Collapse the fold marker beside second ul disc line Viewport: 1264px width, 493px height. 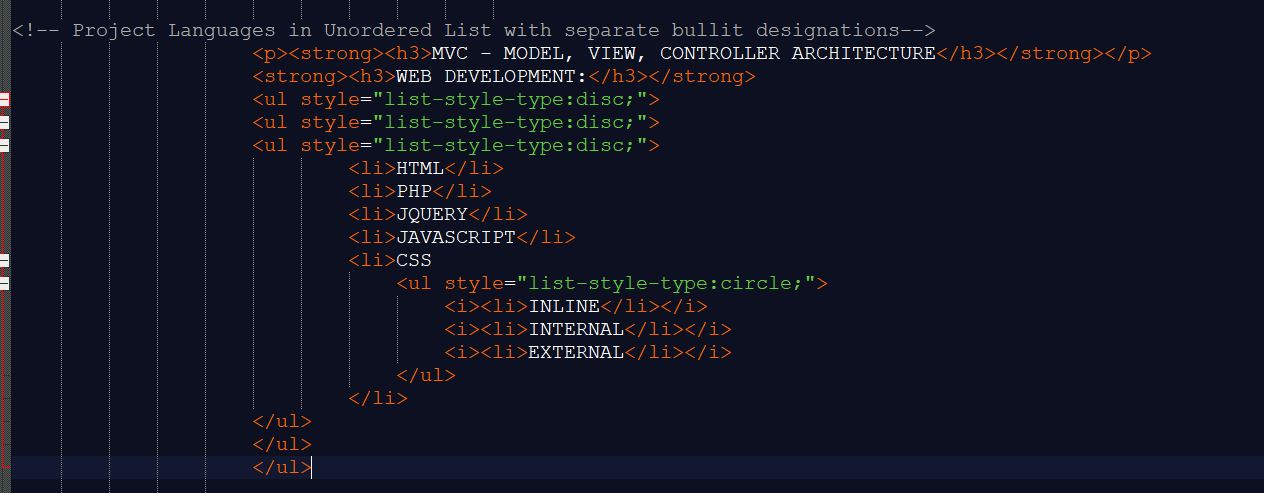[x=4, y=122]
